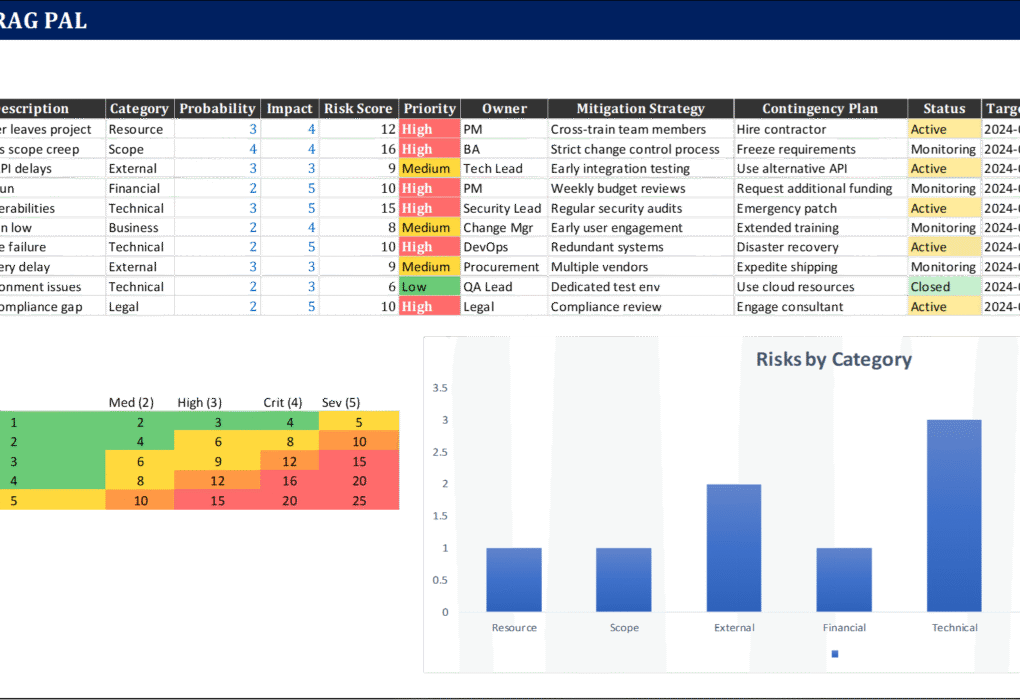Click the yellow matrix cell showing 9

point(217,462)
